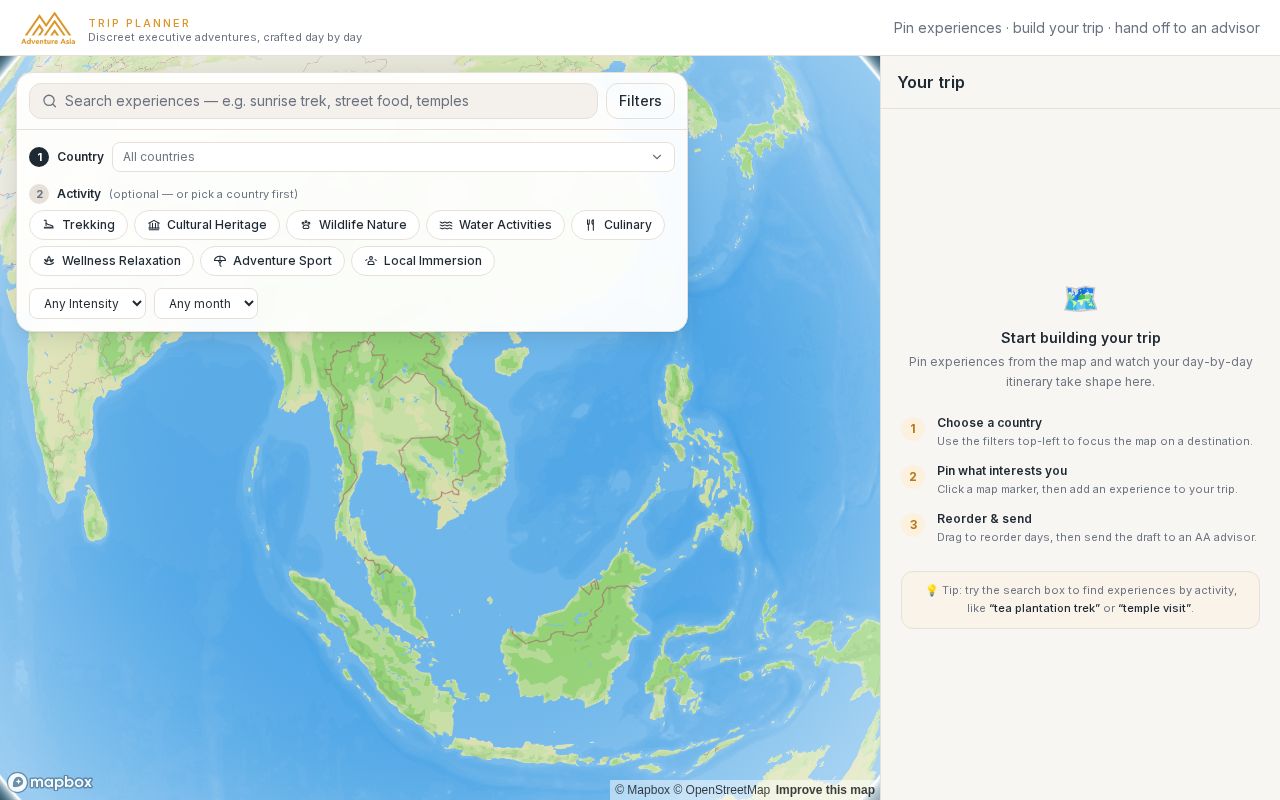Toggle the Culinary activity chip
1280x800 pixels.
coord(618,225)
